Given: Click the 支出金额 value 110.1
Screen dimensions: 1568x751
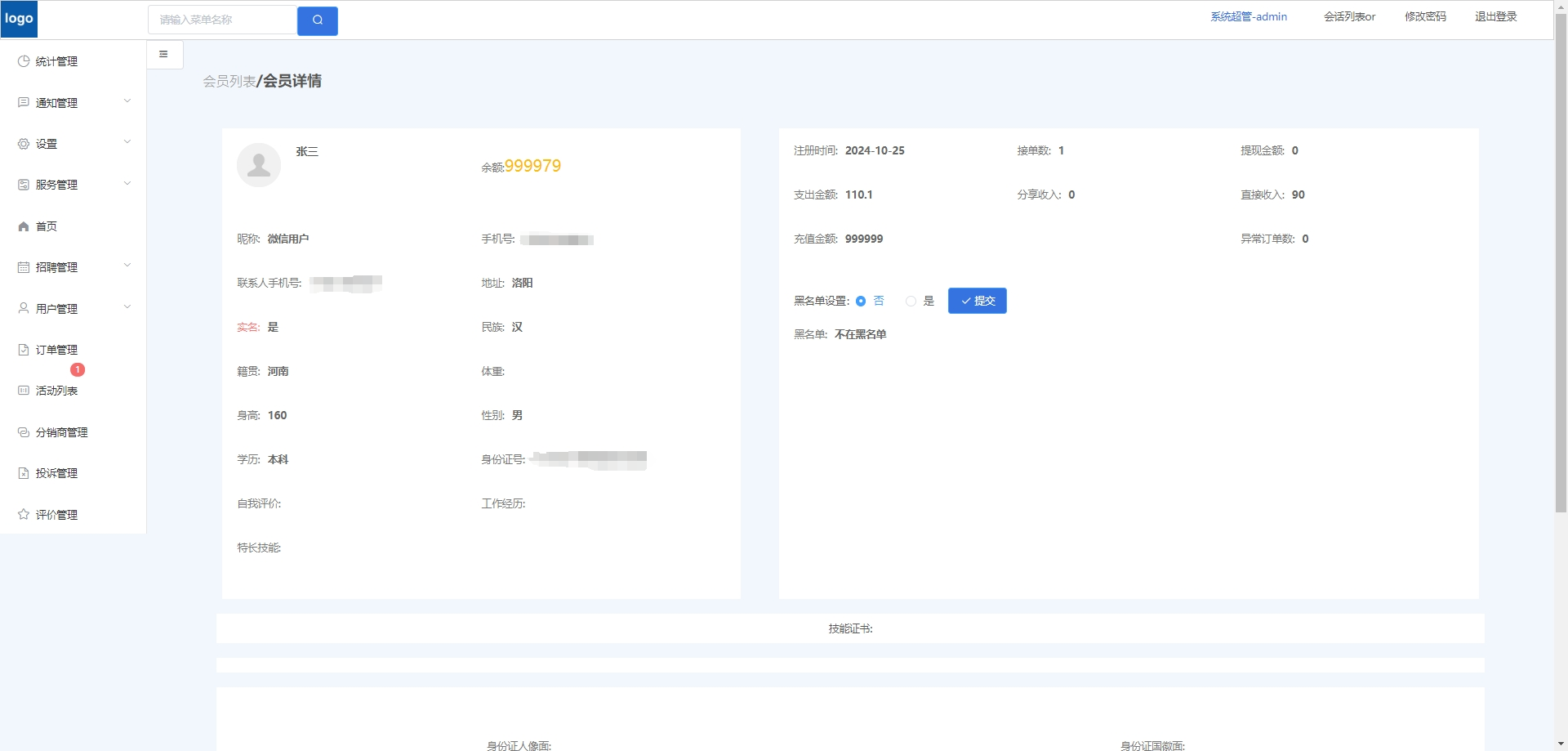Looking at the screenshot, I should [859, 194].
